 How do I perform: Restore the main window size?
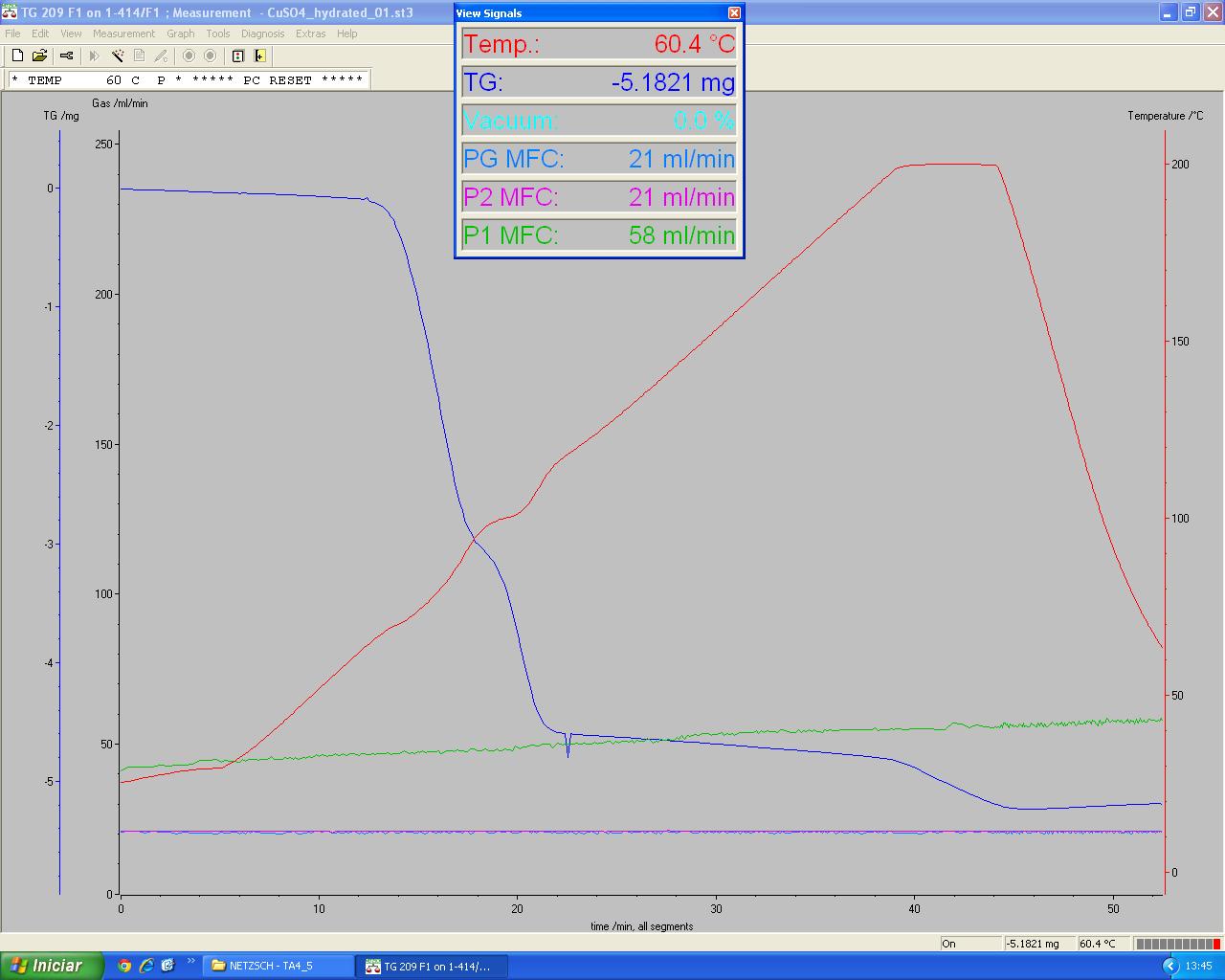point(1190,12)
